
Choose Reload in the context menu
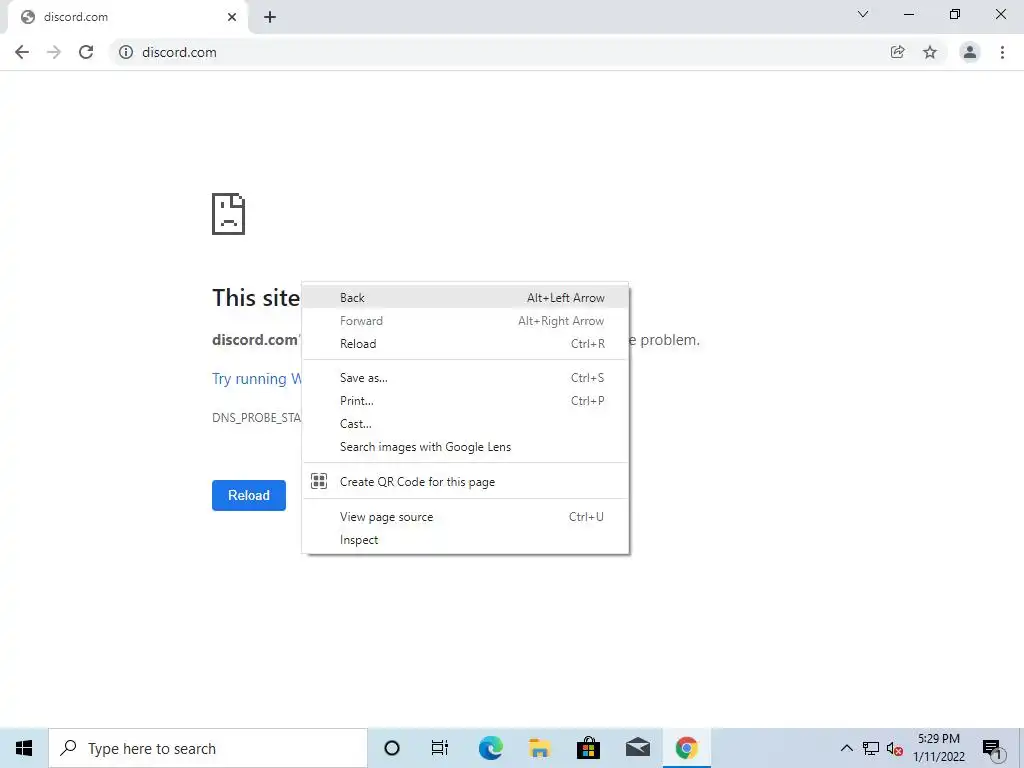tap(465, 344)
